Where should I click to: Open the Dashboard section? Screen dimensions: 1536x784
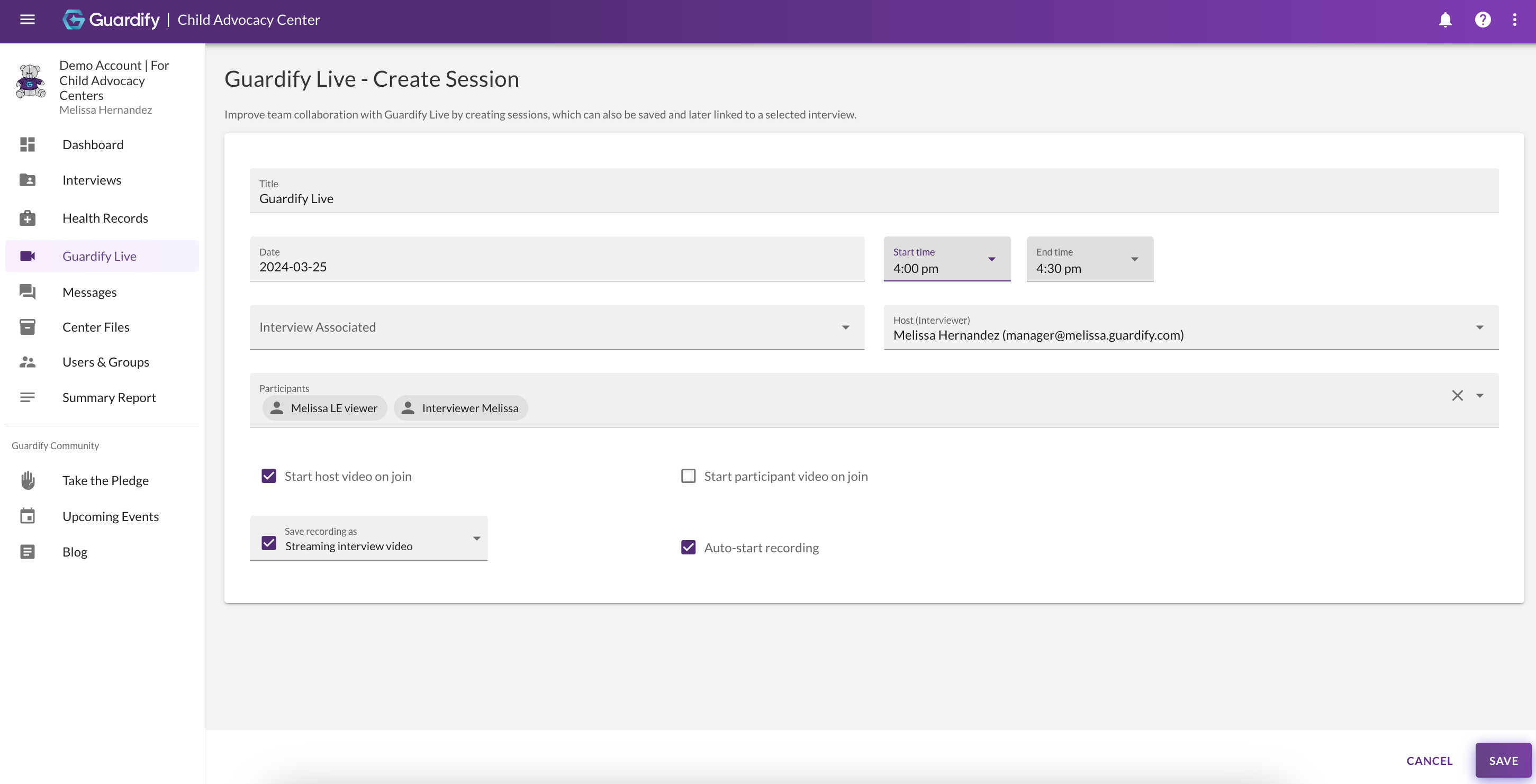28,144
